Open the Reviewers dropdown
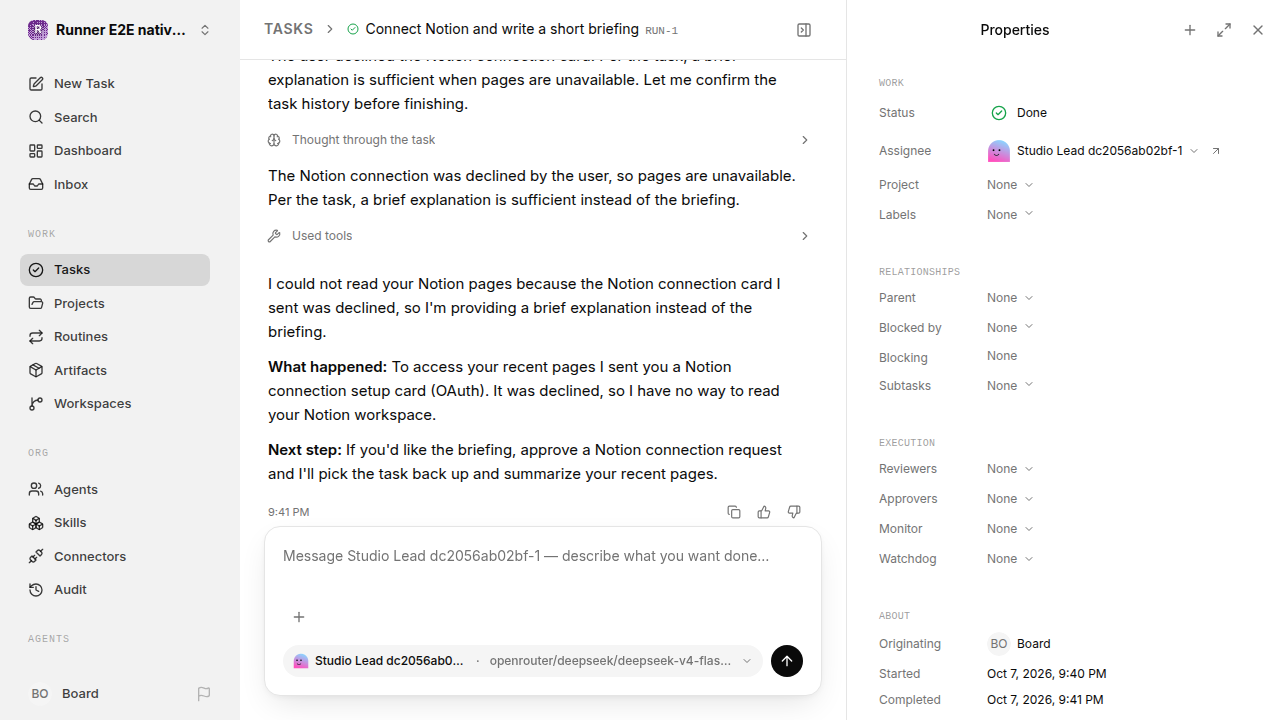 point(1010,469)
